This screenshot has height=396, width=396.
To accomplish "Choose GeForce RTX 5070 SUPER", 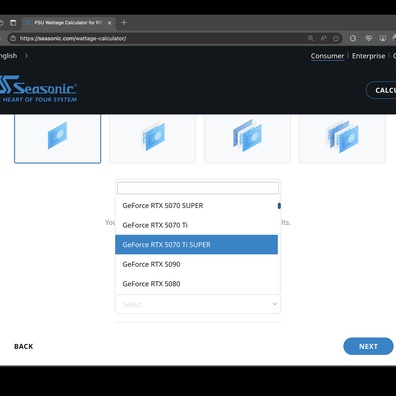I will click(x=196, y=206).
